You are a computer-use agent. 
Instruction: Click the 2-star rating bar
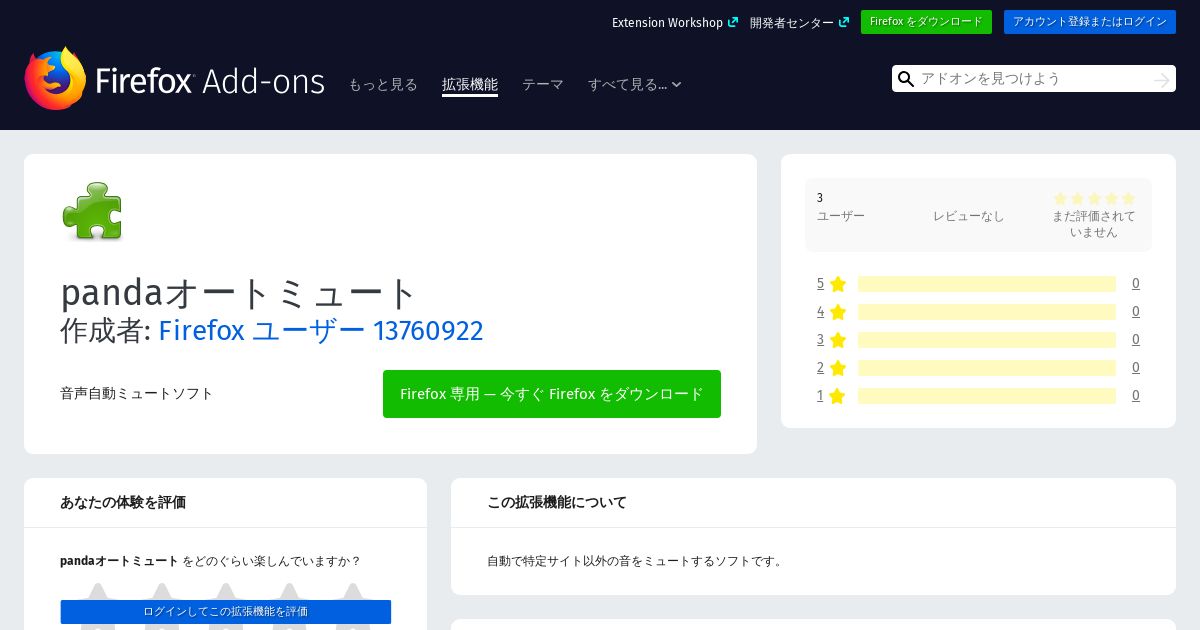coord(987,368)
